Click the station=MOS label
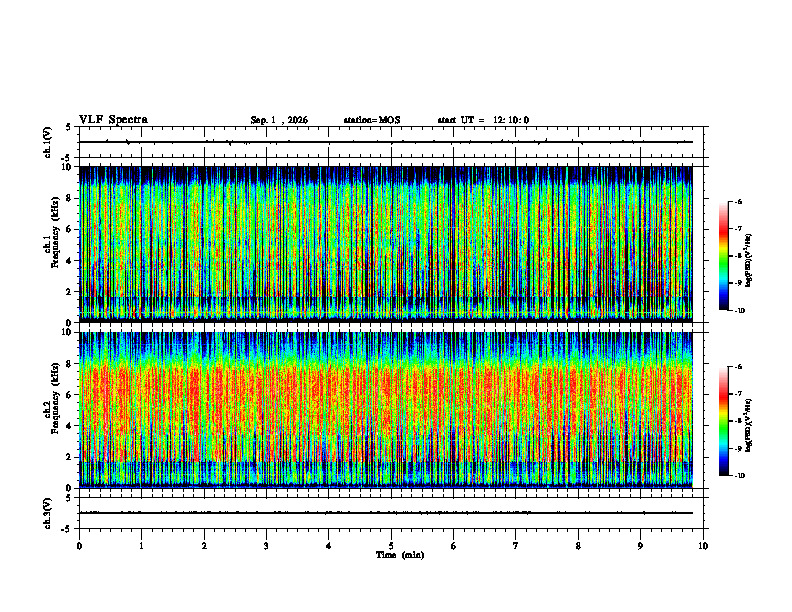 pos(372,120)
